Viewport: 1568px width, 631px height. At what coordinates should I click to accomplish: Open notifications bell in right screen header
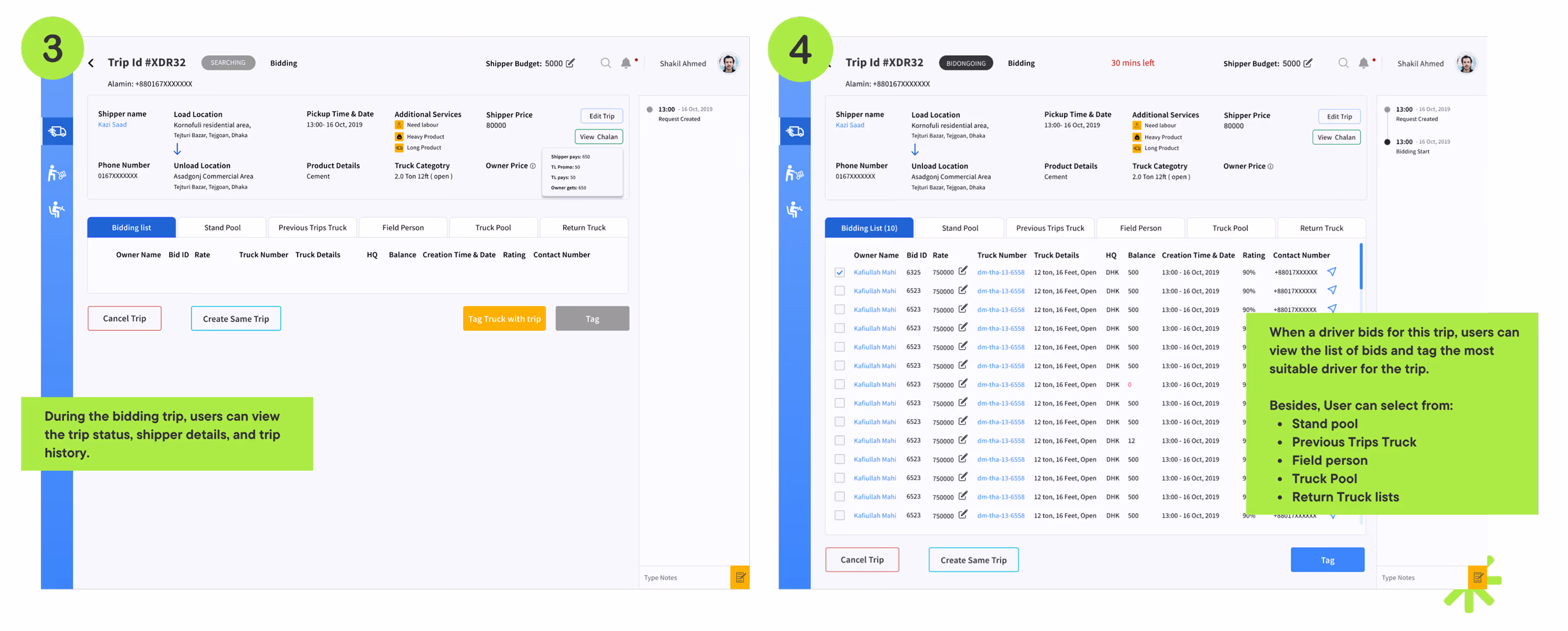(1363, 63)
